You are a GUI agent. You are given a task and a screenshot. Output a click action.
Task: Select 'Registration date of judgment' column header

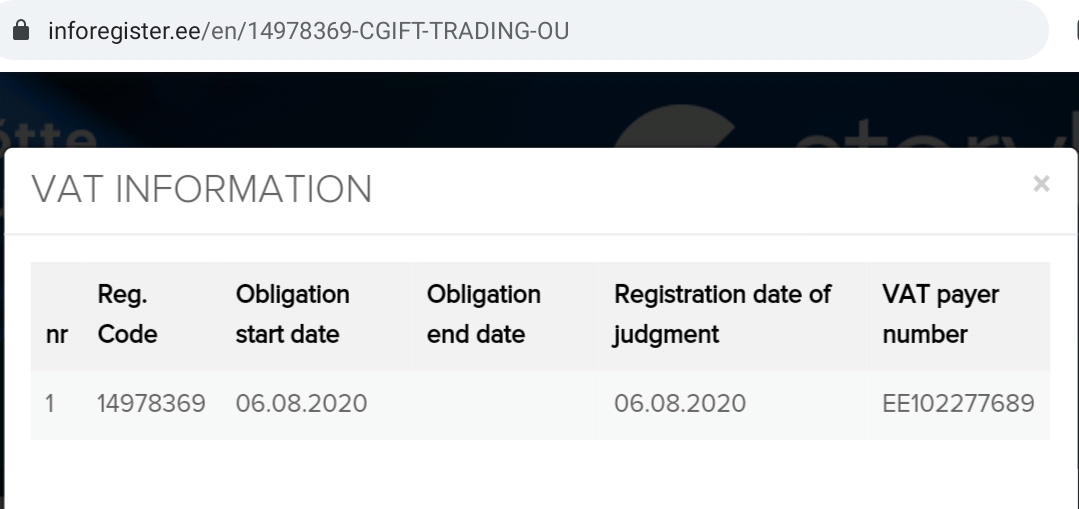[722, 315]
